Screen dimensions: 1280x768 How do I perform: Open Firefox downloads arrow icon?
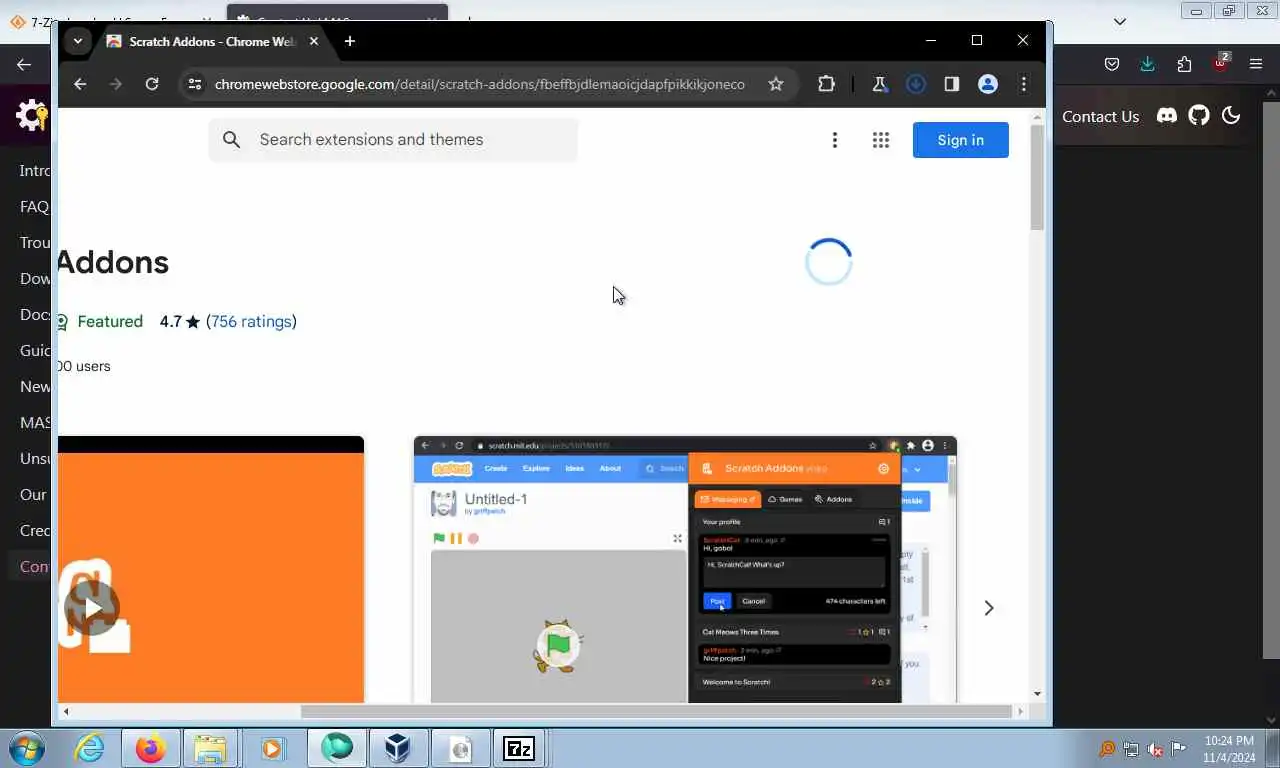click(1147, 64)
